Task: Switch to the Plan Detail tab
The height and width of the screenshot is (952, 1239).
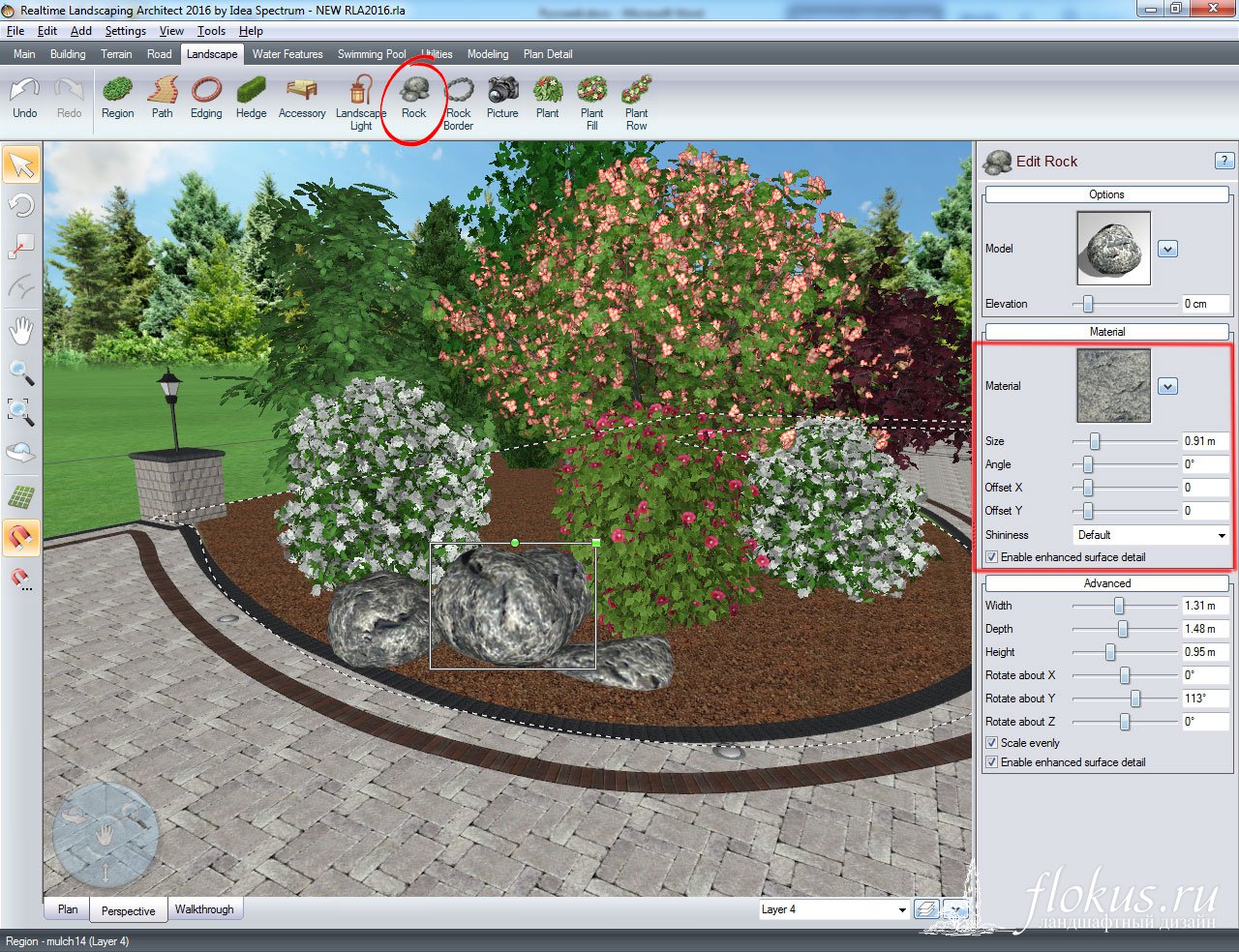Action: pyautogui.click(x=548, y=54)
